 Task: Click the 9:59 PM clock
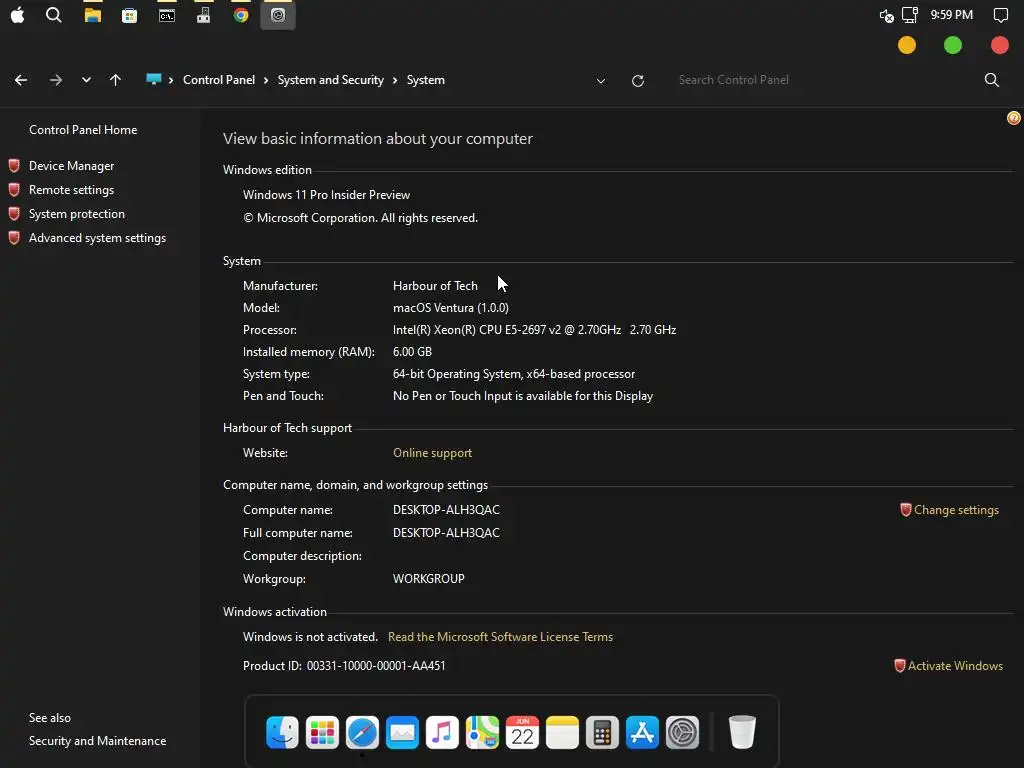tap(952, 15)
